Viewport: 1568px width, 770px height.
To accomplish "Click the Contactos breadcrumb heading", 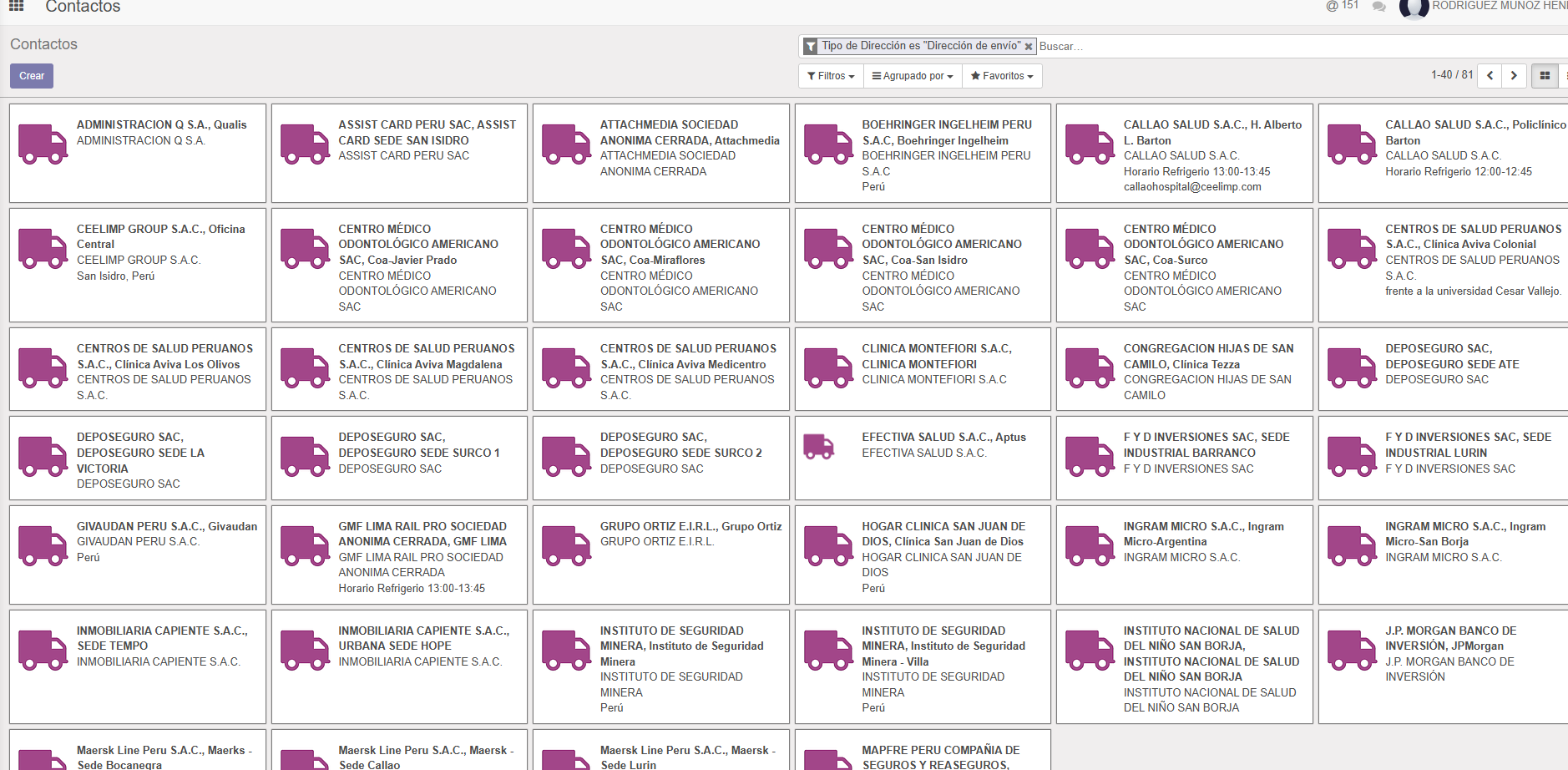I will point(43,44).
